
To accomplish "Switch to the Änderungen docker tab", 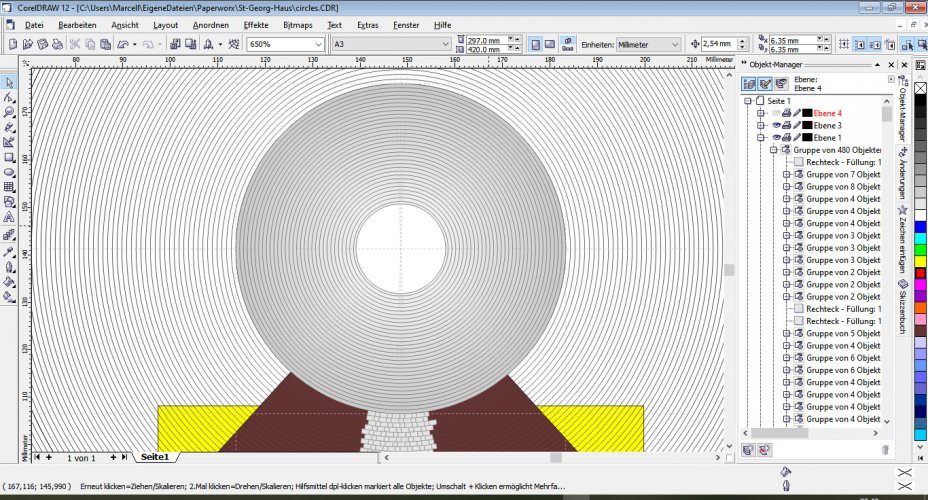I will pos(903,173).
